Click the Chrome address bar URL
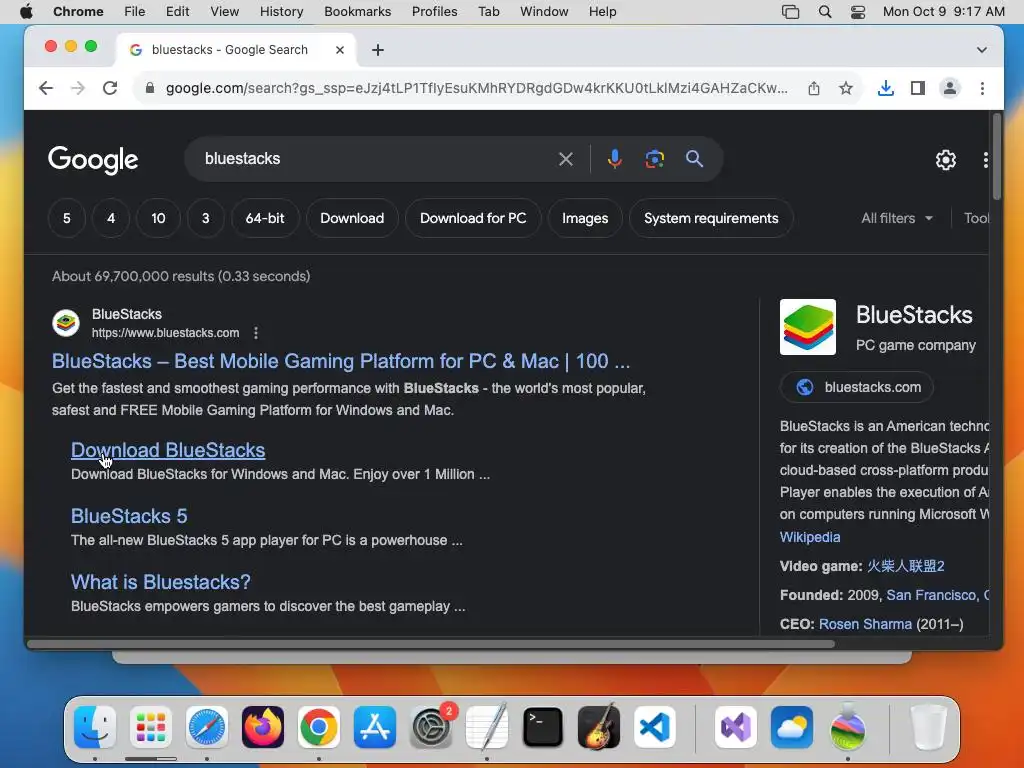Viewport: 1024px width, 768px height. click(x=477, y=88)
